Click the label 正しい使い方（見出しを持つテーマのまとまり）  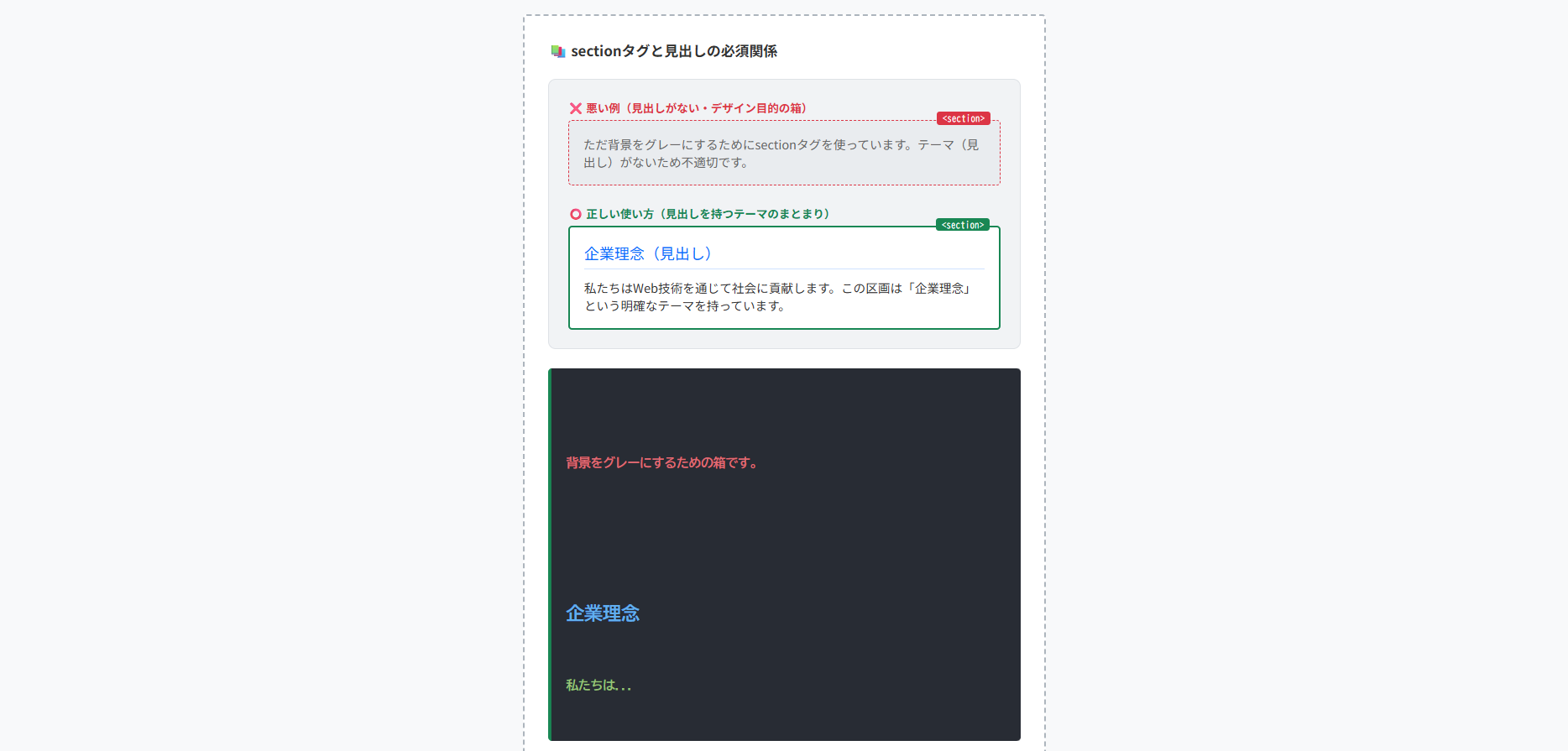tap(708, 214)
